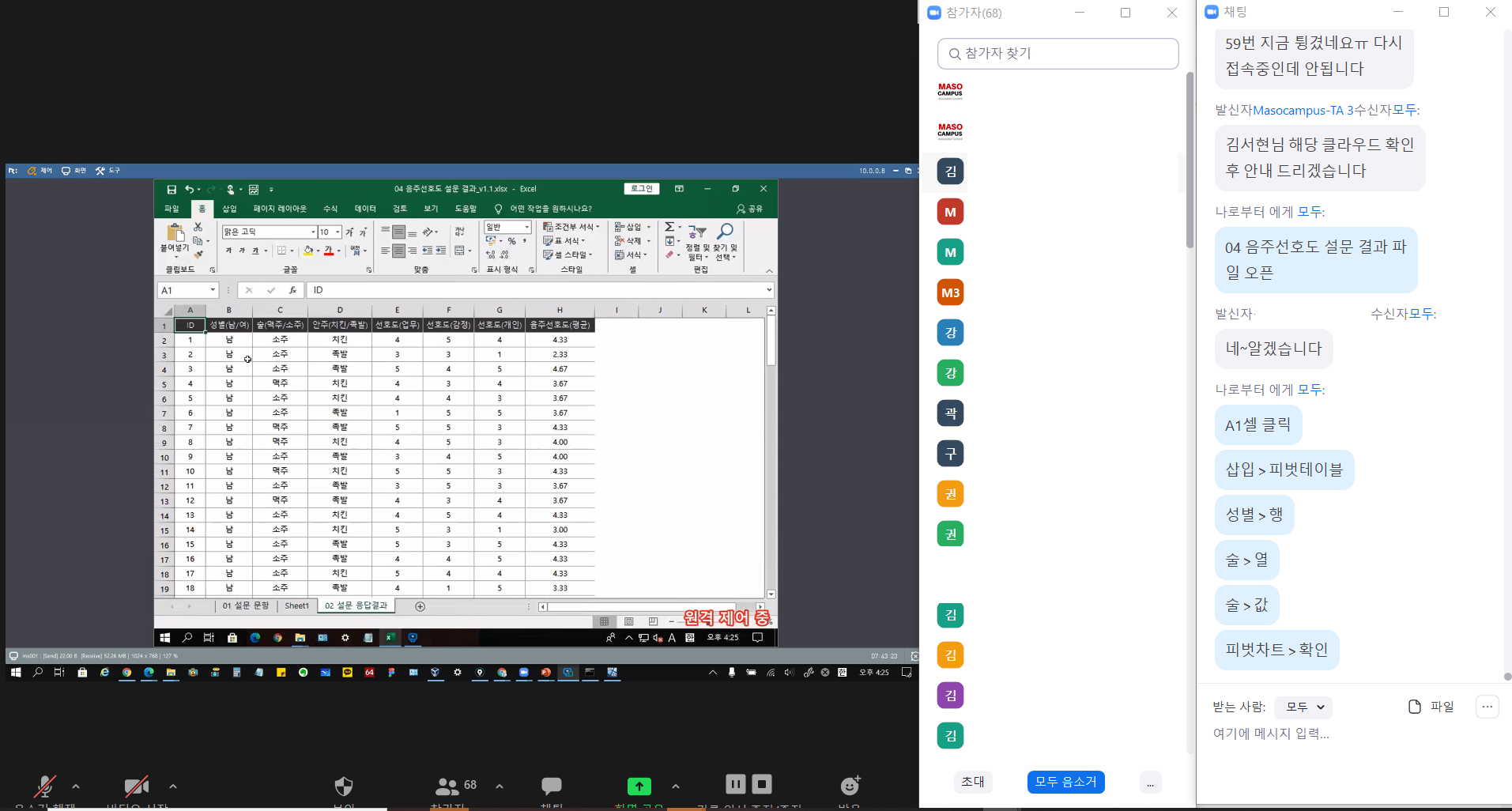Screen dimensions: 1512x811
Task: Click the insert function fx icon
Action: click(x=292, y=290)
